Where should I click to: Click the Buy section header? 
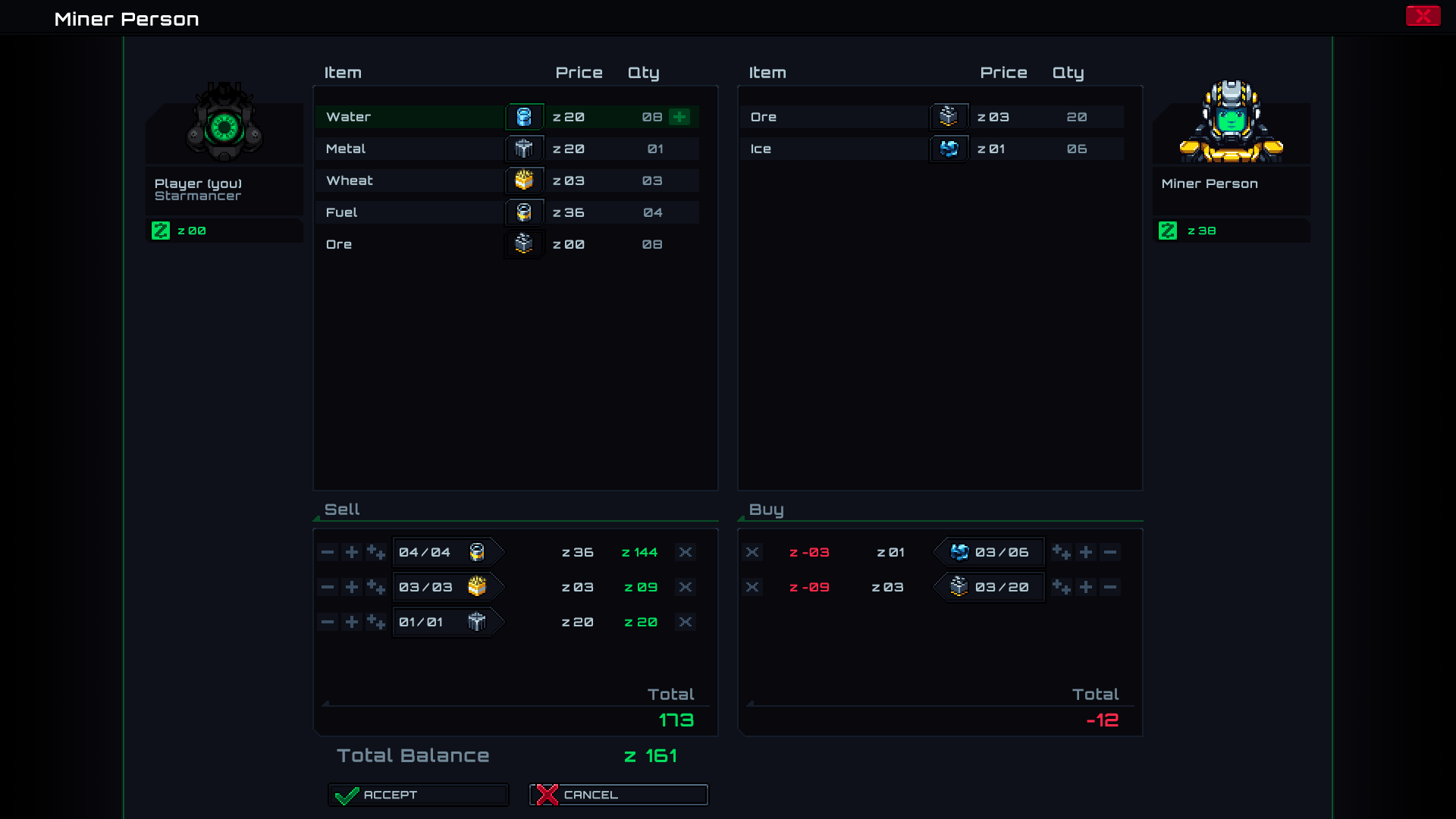[x=766, y=510]
